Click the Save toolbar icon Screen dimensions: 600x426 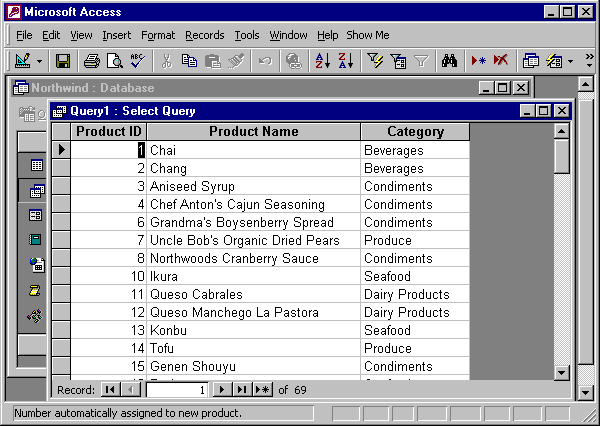point(63,61)
